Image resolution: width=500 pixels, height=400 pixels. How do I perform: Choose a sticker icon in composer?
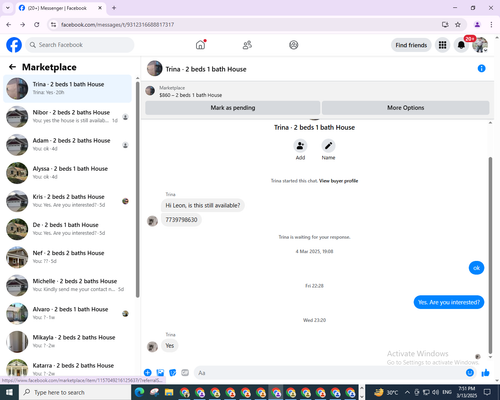pyautogui.click(x=173, y=373)
